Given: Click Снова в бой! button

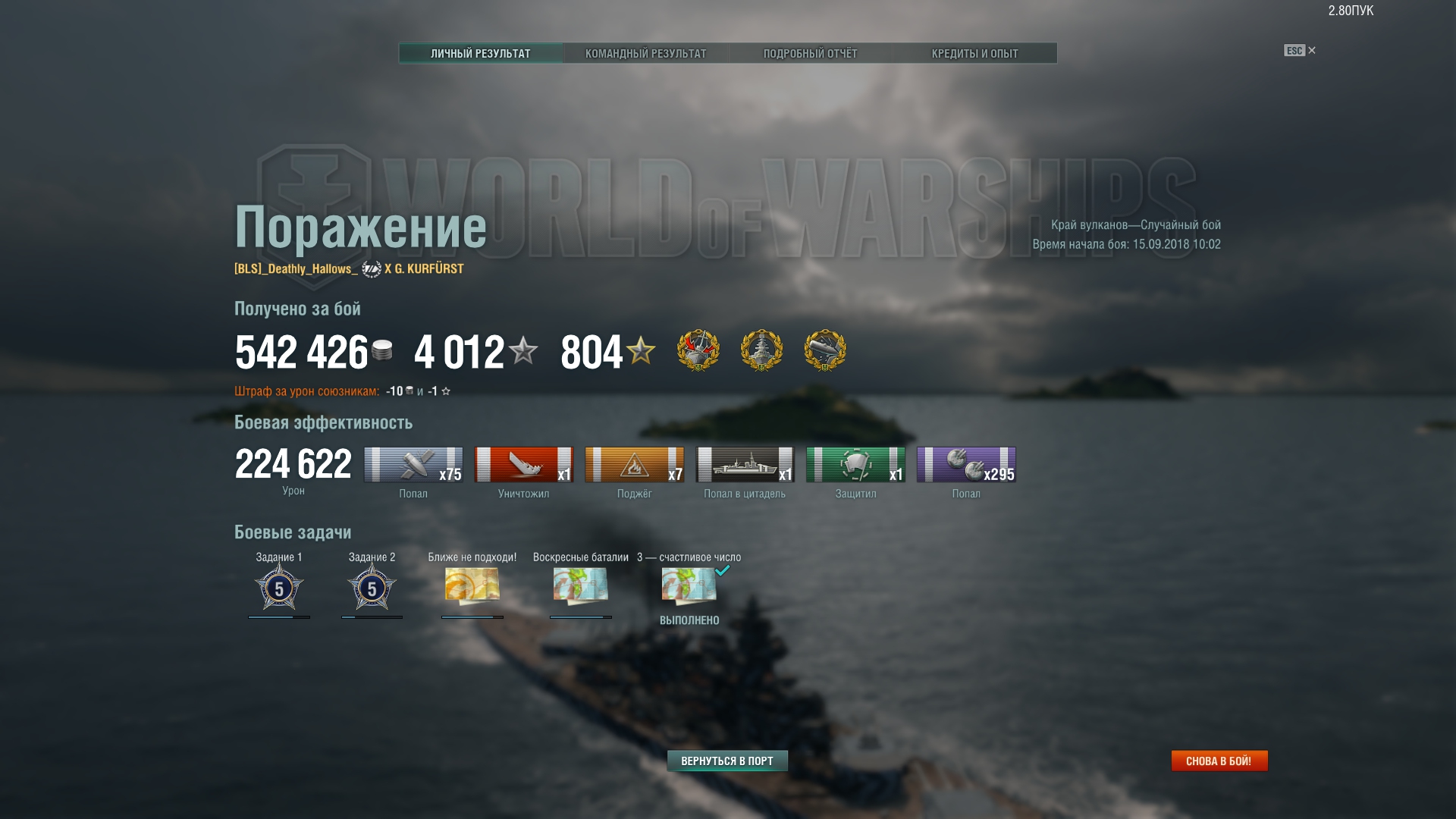Looking at the screenshot, I should pyautogui.click(x=1219, y=761).
